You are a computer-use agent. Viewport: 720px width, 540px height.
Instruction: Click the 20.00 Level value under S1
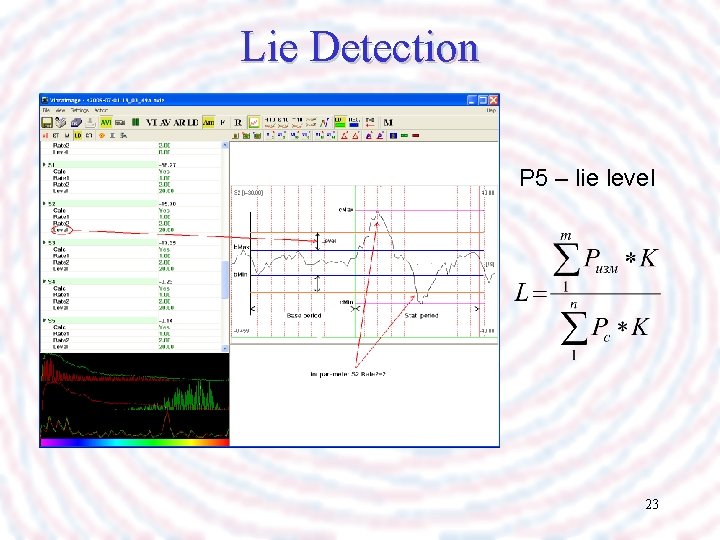(166, 191)
